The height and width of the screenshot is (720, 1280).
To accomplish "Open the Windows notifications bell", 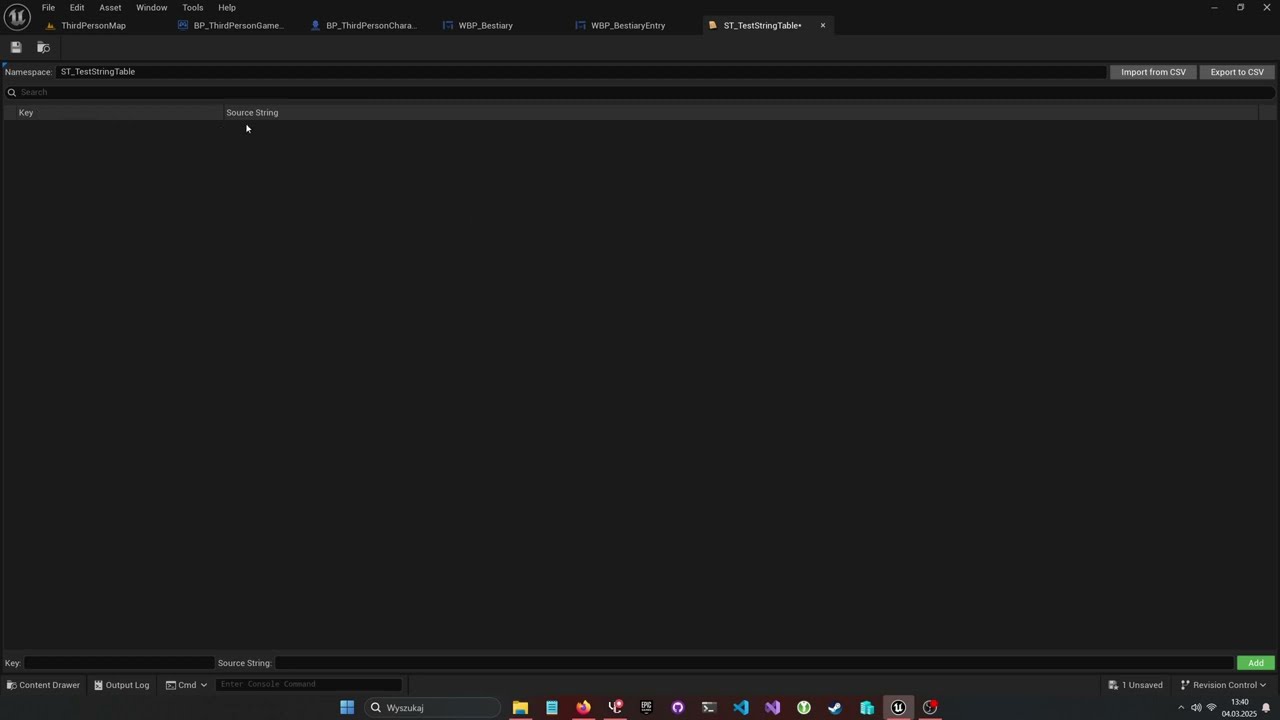I will coord(1266,708).
